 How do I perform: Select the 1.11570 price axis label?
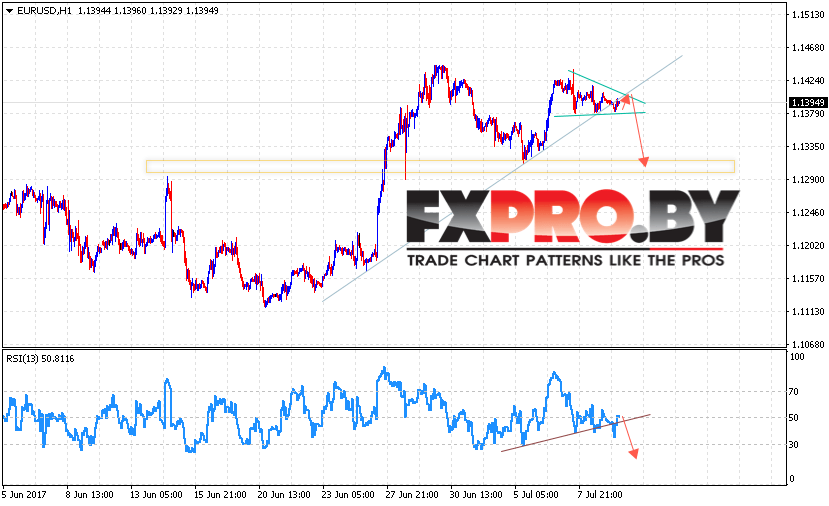tap(808, 279)
